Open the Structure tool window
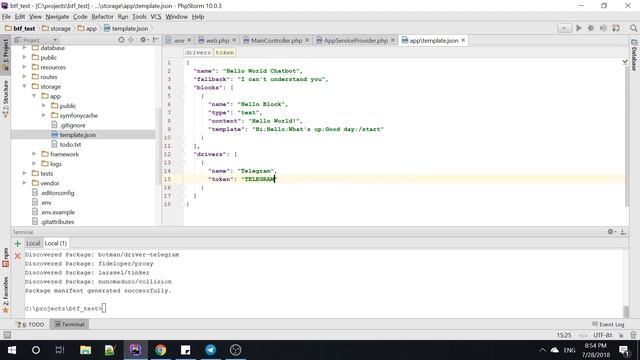Screen dimensions: 640x360 coord(5,98)
